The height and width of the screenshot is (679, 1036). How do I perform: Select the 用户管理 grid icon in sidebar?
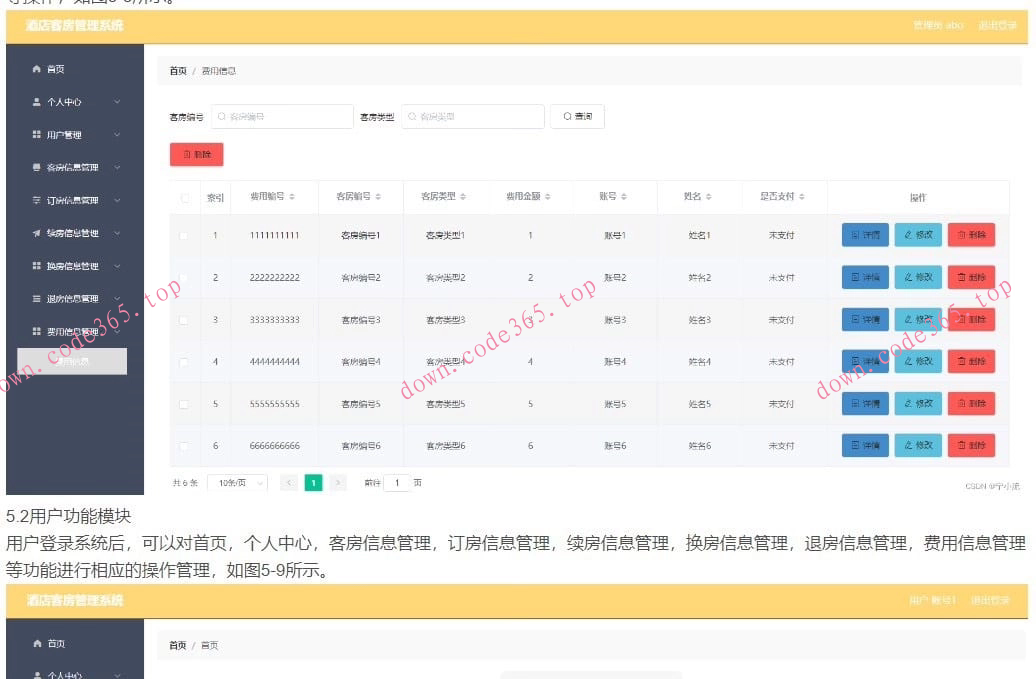point(36,133)
